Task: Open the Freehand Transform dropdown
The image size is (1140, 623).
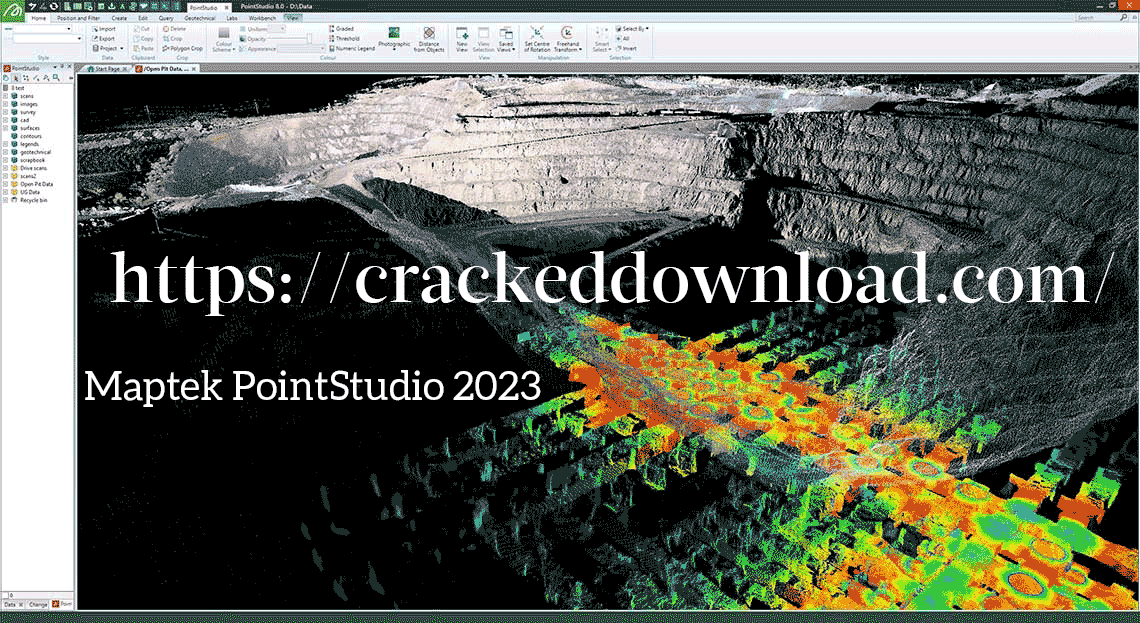Action: click(x=568, y=39)
